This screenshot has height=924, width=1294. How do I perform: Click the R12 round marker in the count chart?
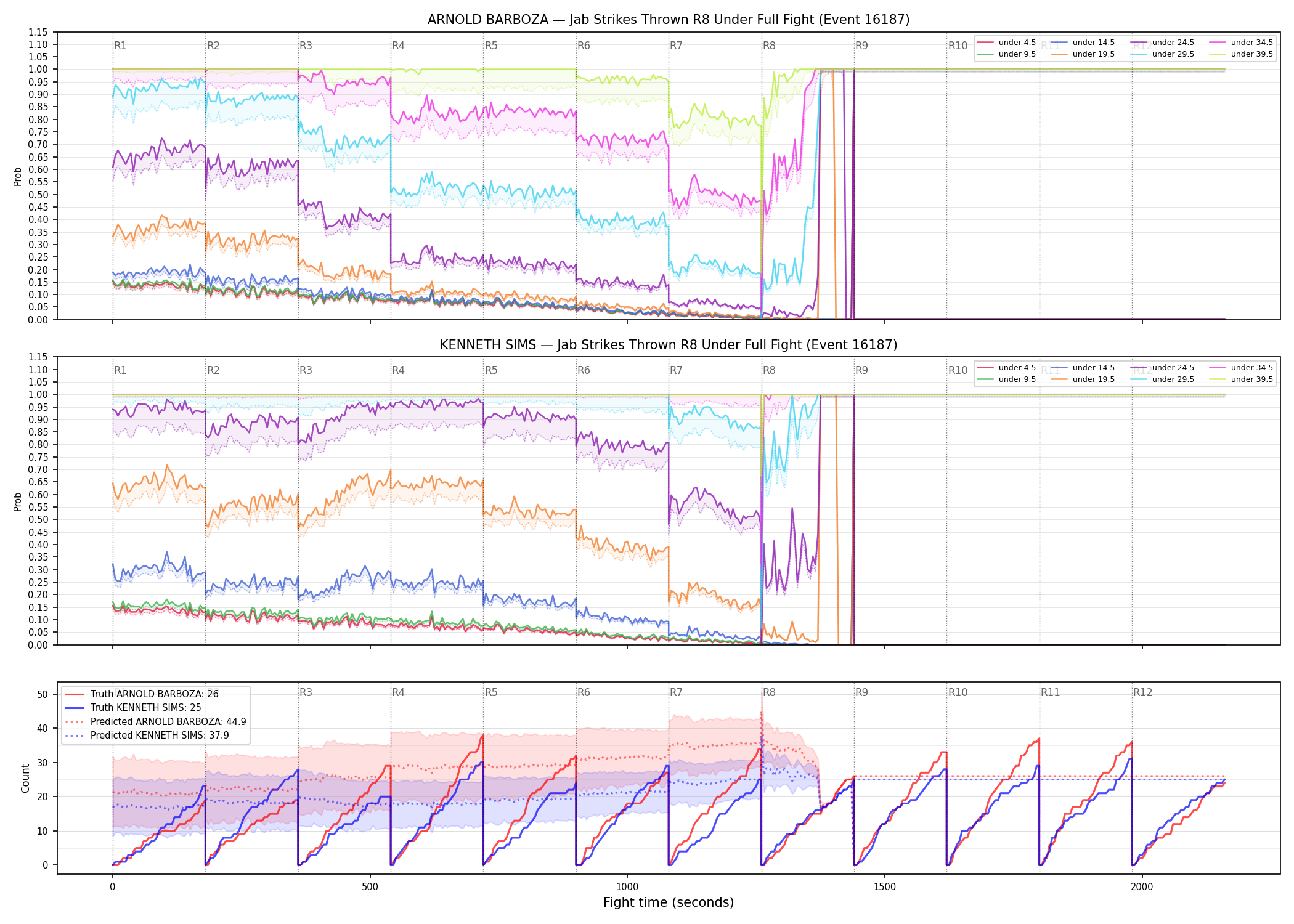(x=1142, y=692)
